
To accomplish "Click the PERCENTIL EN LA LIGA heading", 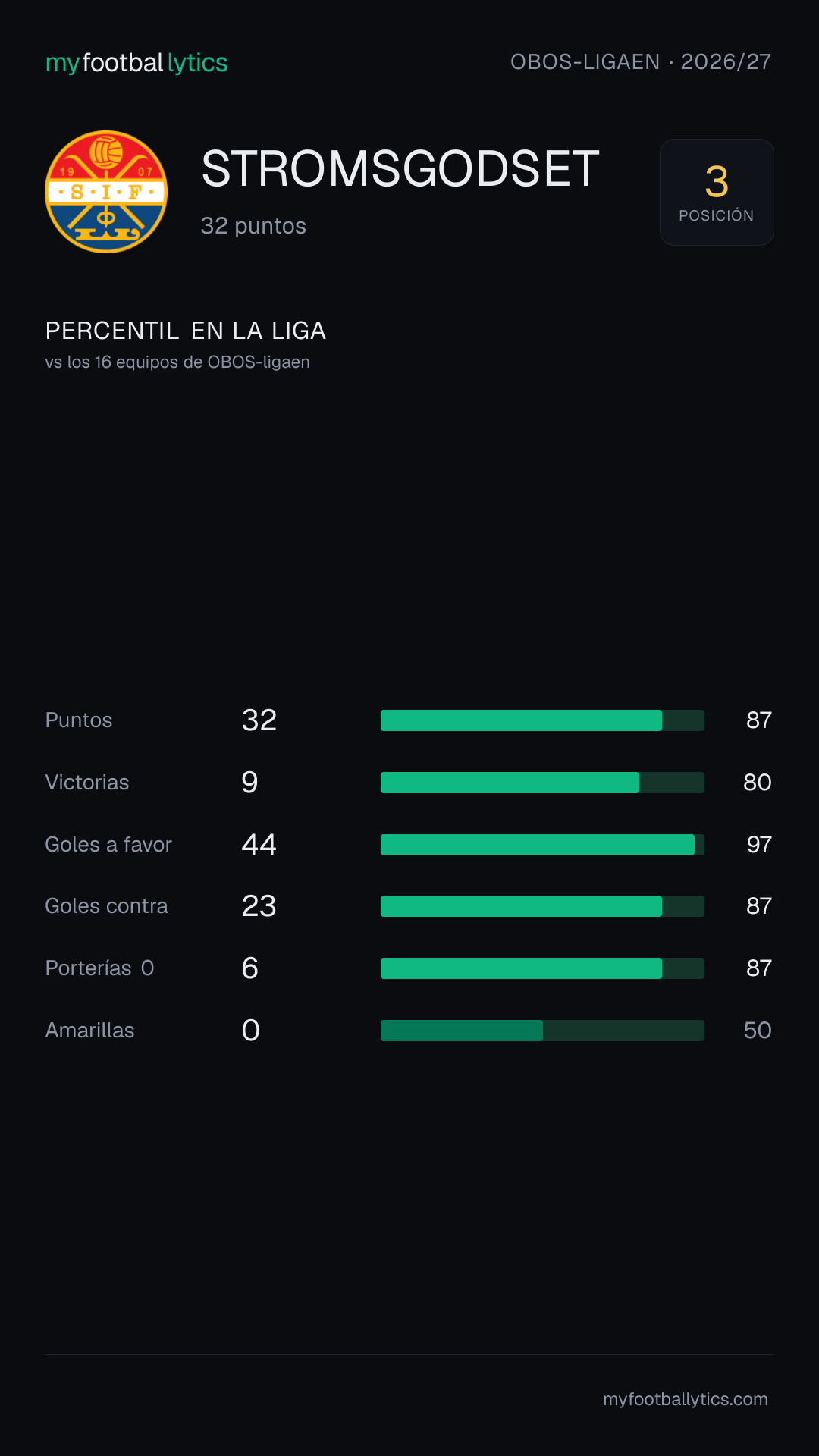I will 186,331.
